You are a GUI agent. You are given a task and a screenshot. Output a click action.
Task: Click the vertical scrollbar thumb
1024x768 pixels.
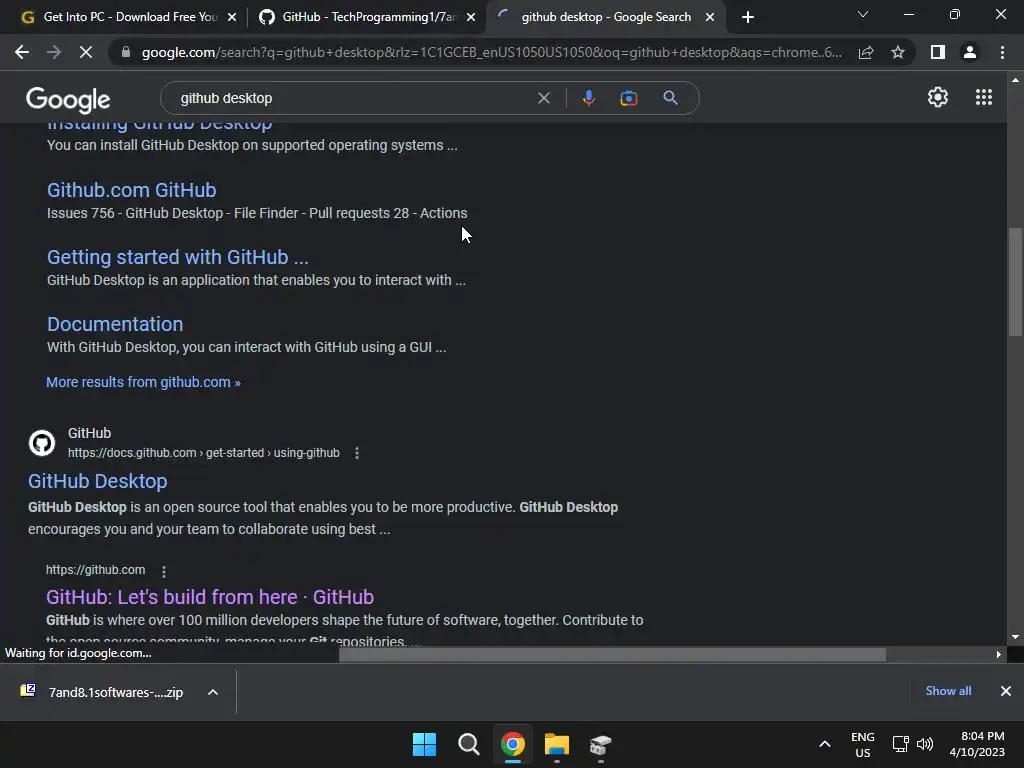point(1015,282)
